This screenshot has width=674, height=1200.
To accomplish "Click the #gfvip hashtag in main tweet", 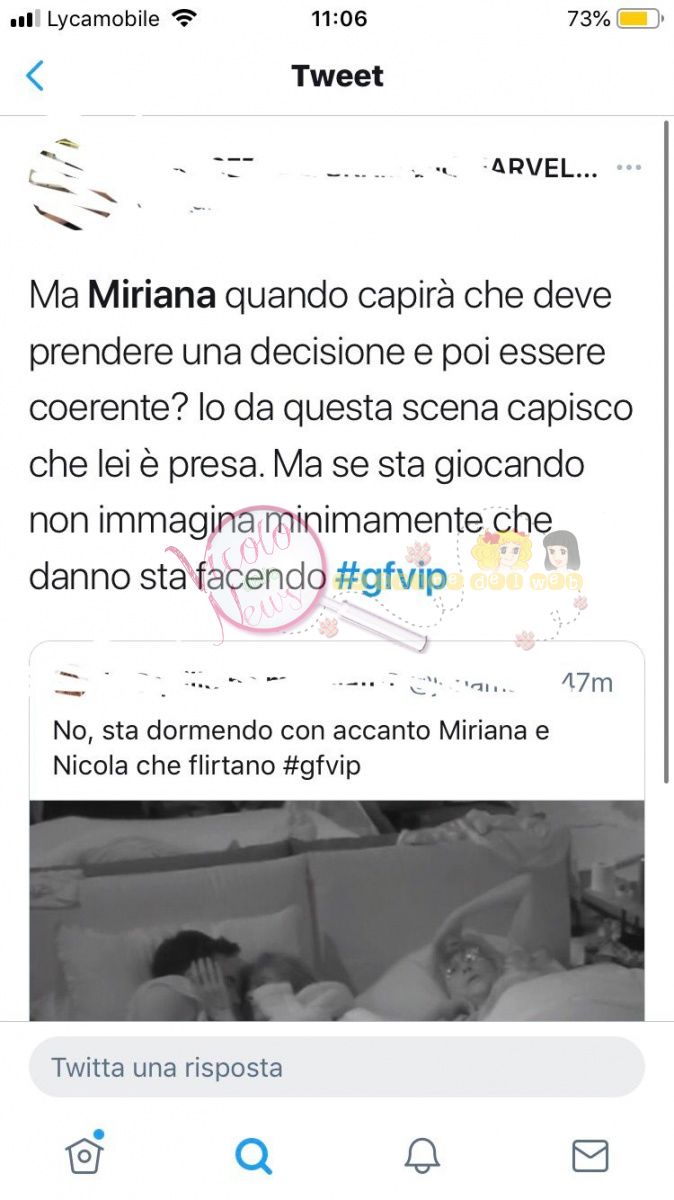I will [390, 577].
